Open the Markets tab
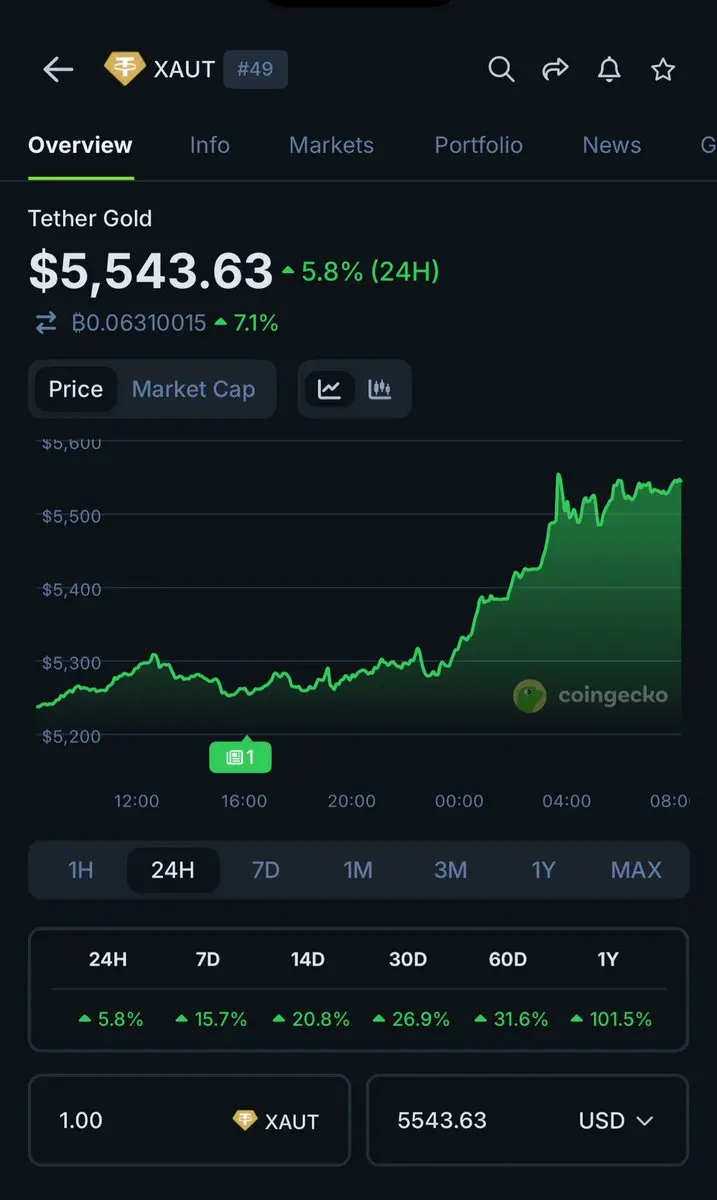717x1200 pixels. (331, 145)
